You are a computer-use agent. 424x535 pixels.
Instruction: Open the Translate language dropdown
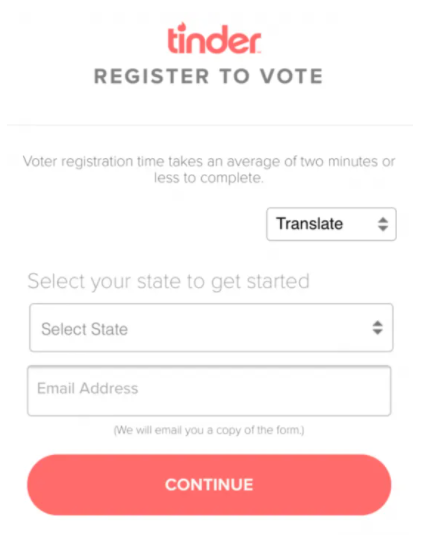[331, 224]
